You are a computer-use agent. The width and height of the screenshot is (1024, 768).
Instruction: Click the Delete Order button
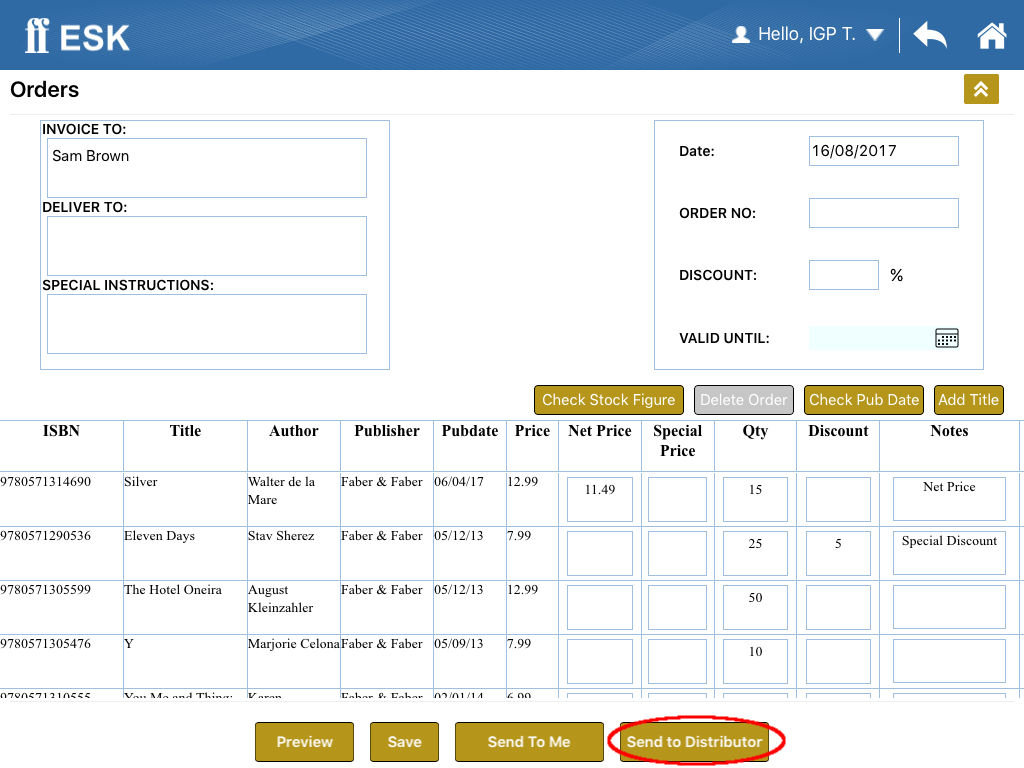click(744, 400)
